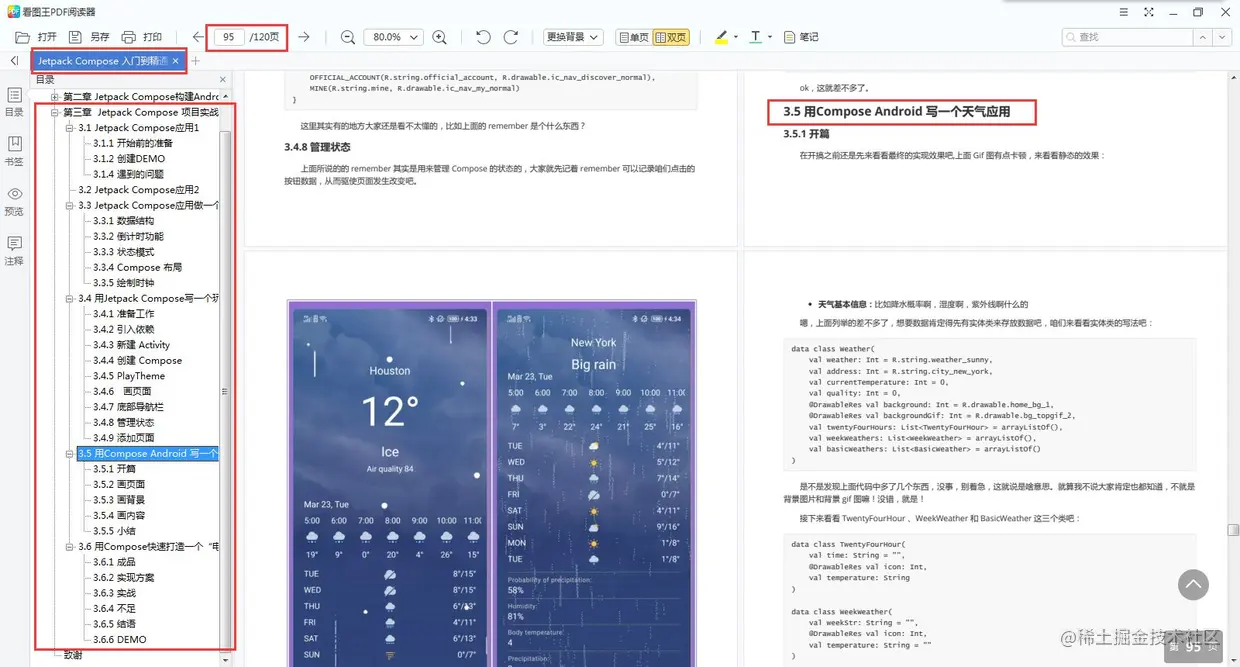
Task: Select 3.5 用Compose Android outline entry
Action: tap(148, 453)
